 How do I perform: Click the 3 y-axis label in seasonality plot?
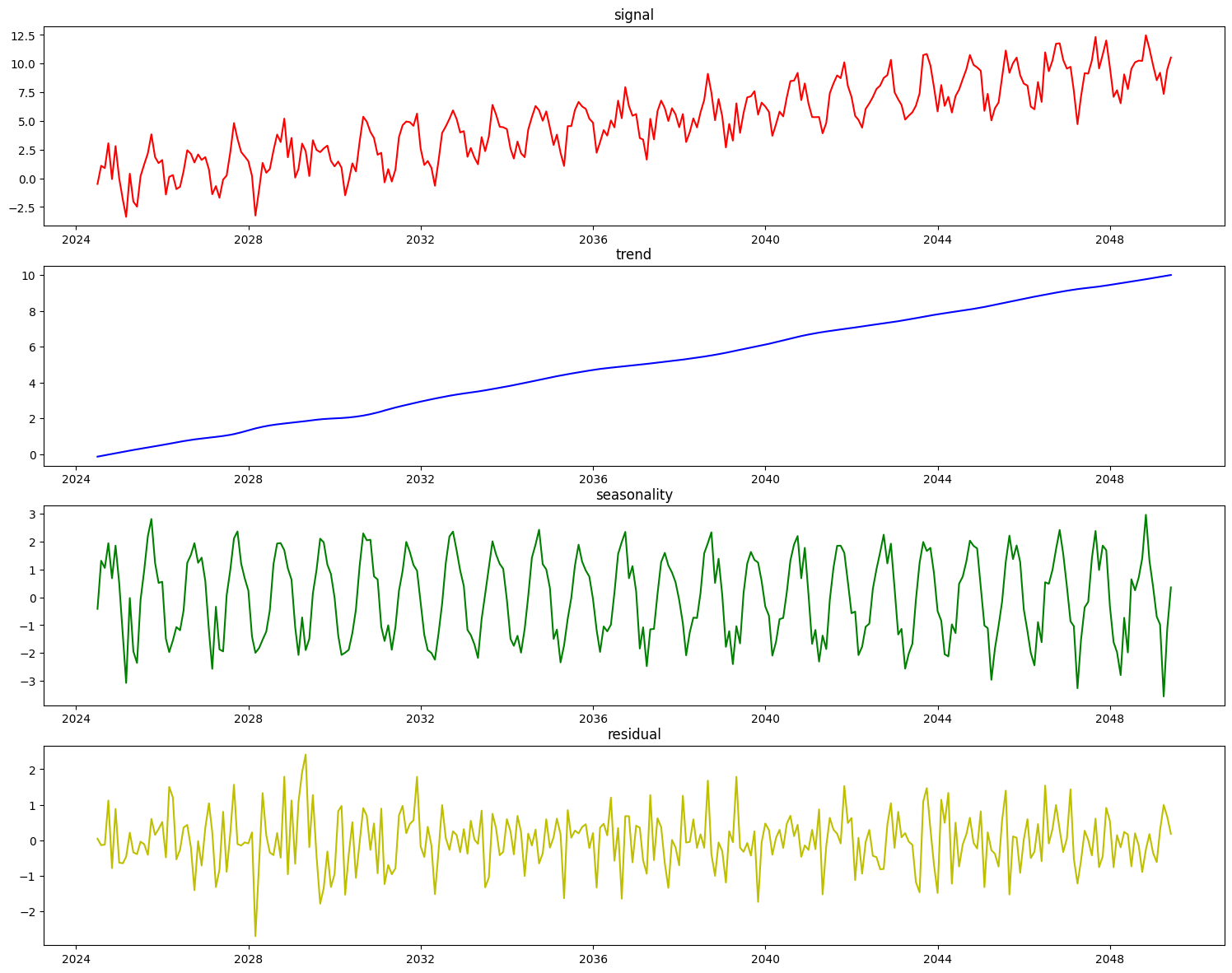(x=30, y=514)
